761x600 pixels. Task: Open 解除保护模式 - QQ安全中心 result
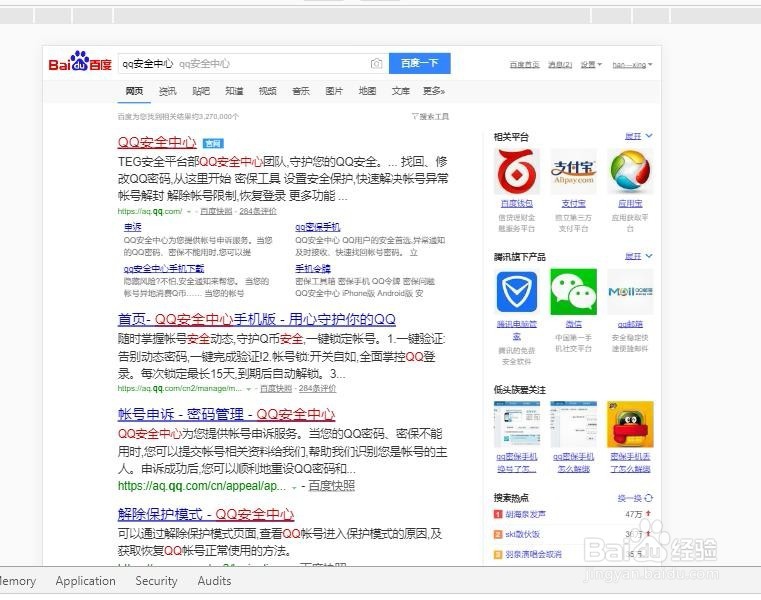206,514
